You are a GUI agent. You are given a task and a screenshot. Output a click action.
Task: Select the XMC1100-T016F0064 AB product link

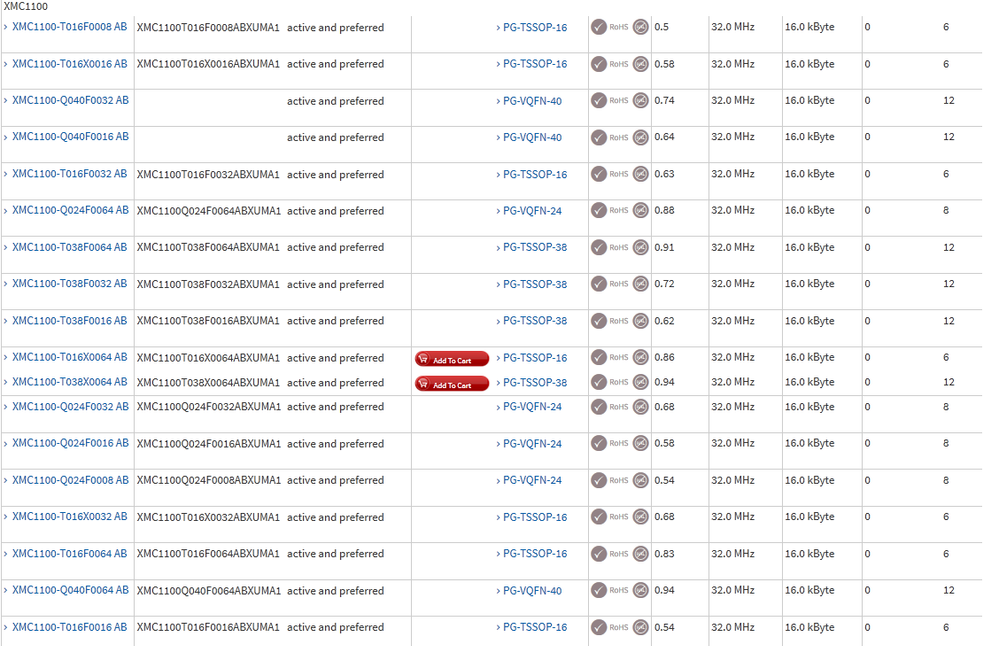point(69,554)
